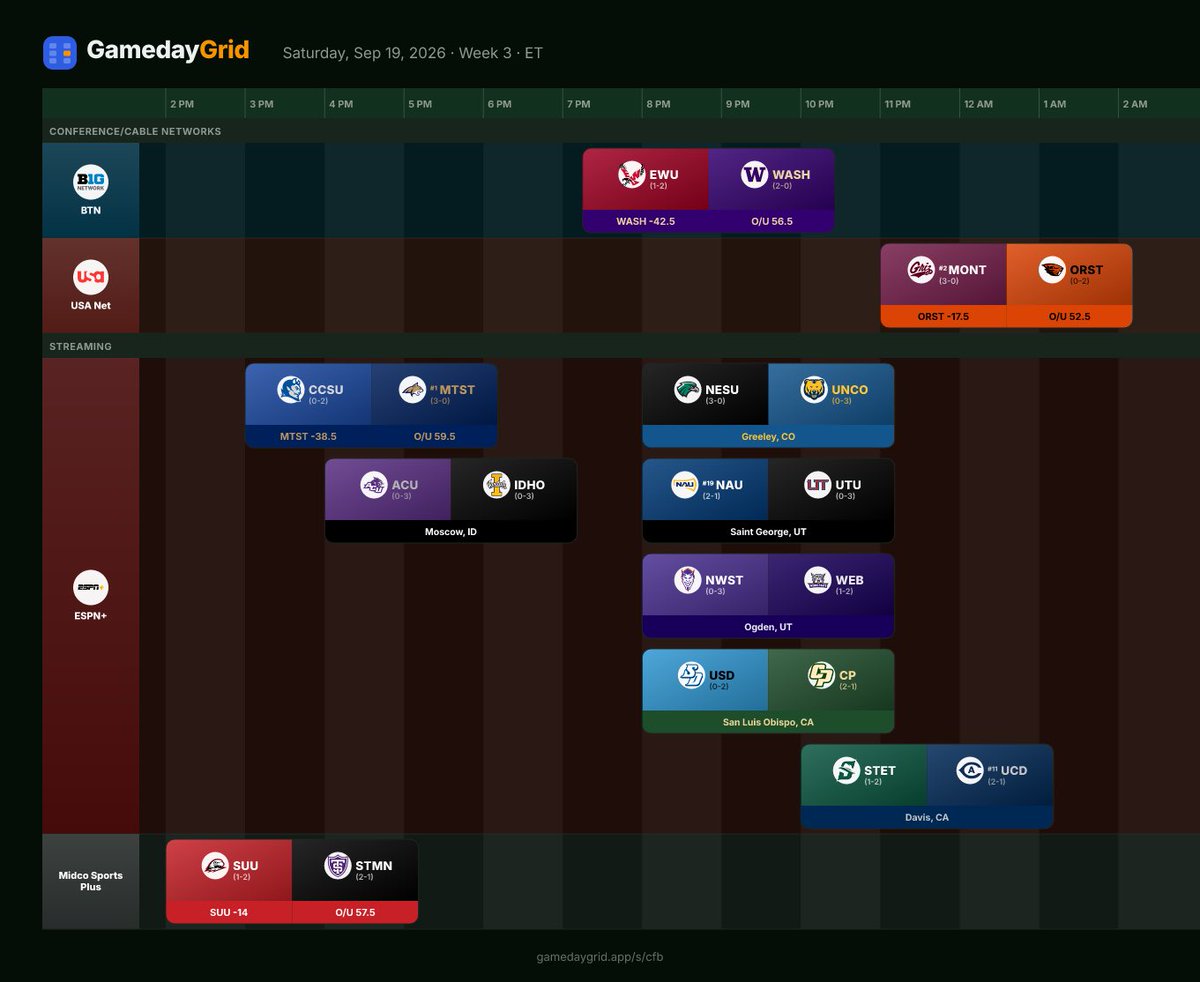Click the EWU eagle team logo
Screen dimensions: 1200x982
click(x=631, y=175)
